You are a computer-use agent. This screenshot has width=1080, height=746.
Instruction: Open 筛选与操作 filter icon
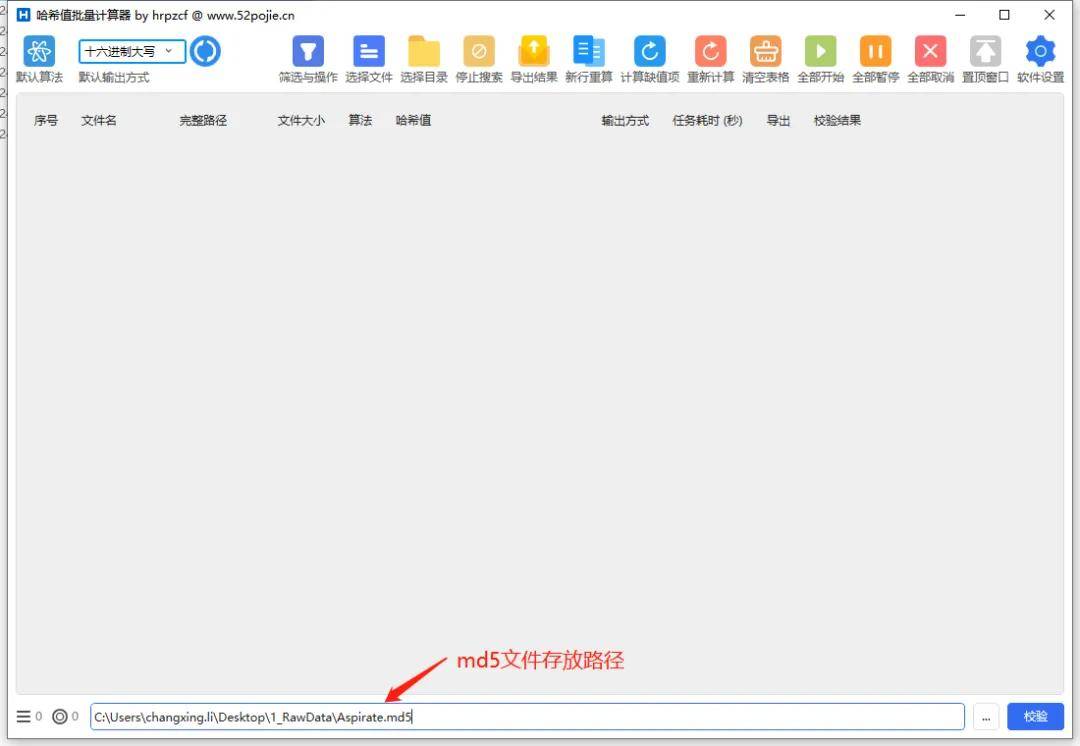[308, 51]
